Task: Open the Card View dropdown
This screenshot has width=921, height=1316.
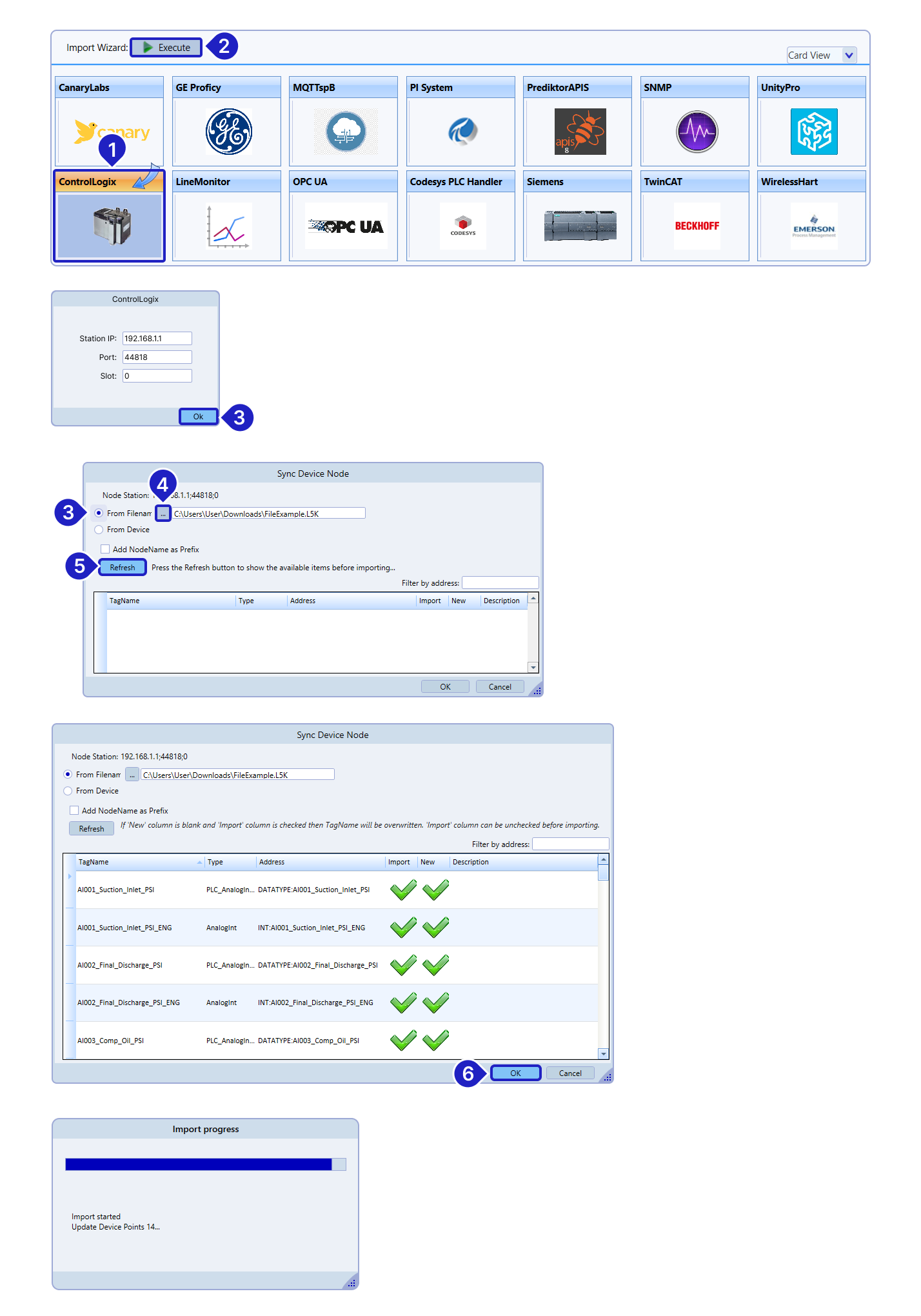Action: click(x=849, y=55)
